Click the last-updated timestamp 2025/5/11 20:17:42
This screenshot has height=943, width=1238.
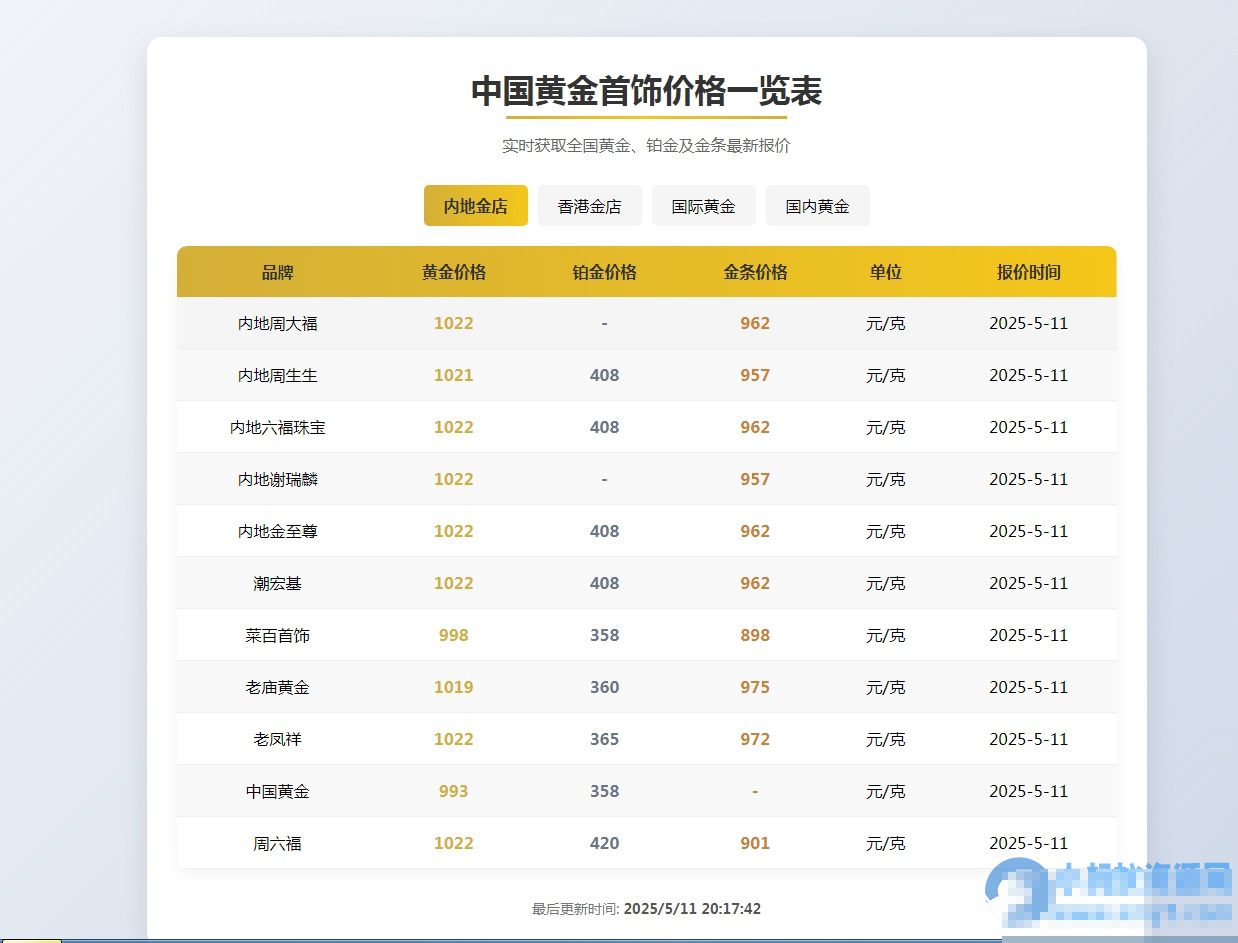click(x=691, y=909)
